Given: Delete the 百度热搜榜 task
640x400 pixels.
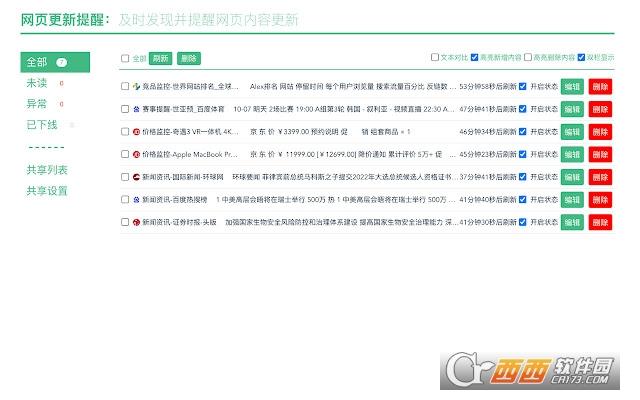Looking at the screenshot, I should coord(600,200).
